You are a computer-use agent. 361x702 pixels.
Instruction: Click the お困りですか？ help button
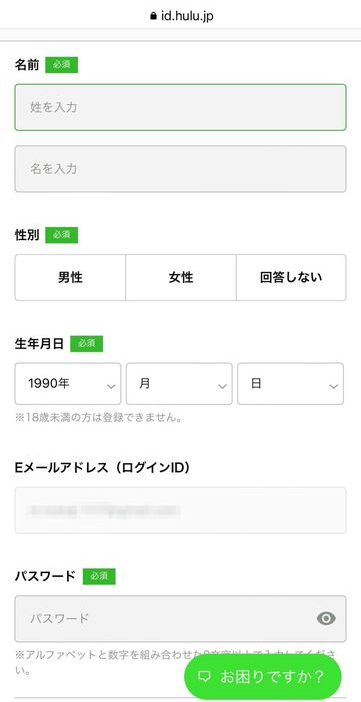(x=262, y=676)
